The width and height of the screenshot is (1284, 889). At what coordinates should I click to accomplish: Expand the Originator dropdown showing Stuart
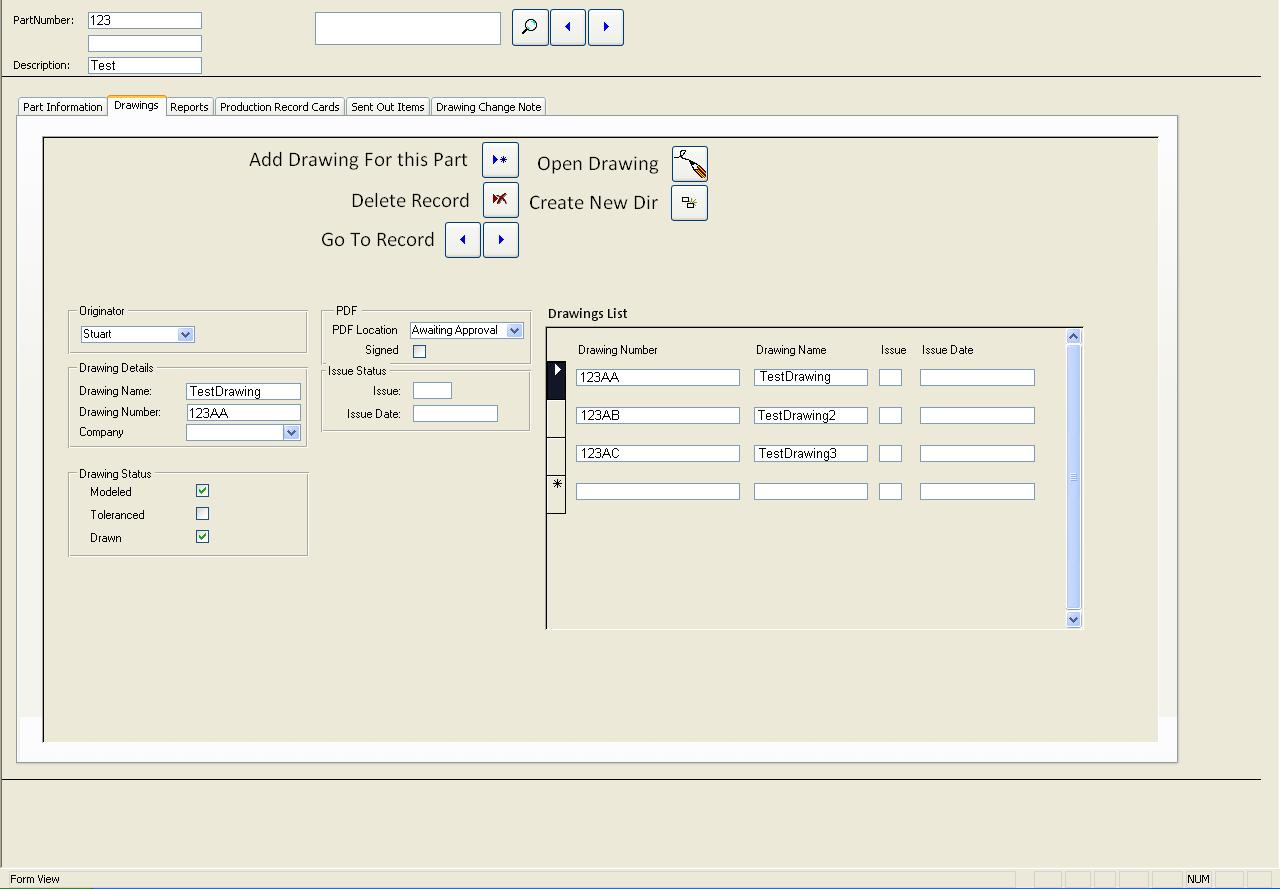coord(185,335)
